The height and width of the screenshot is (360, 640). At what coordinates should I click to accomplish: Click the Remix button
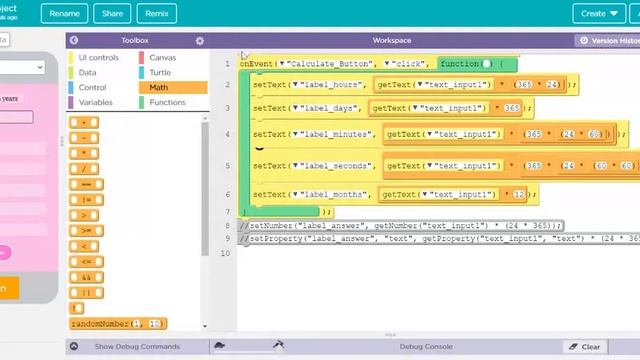(157, 13)
